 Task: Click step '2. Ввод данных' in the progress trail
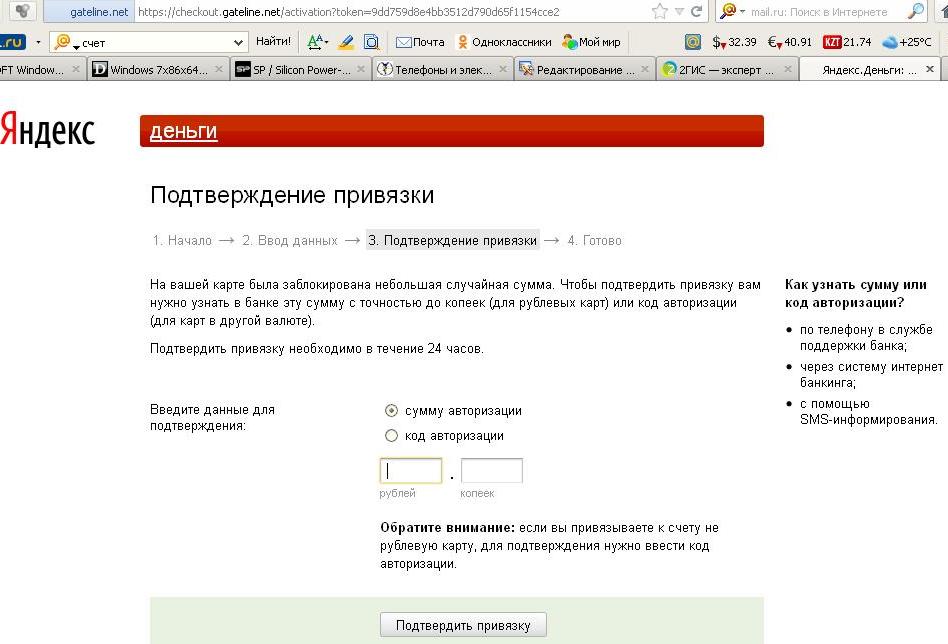click(x=290, y=241)
